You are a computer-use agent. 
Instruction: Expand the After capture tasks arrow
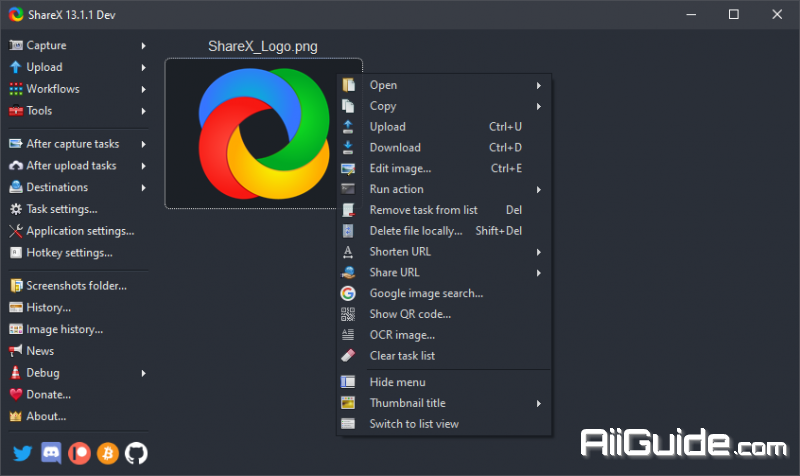(143, 144)
